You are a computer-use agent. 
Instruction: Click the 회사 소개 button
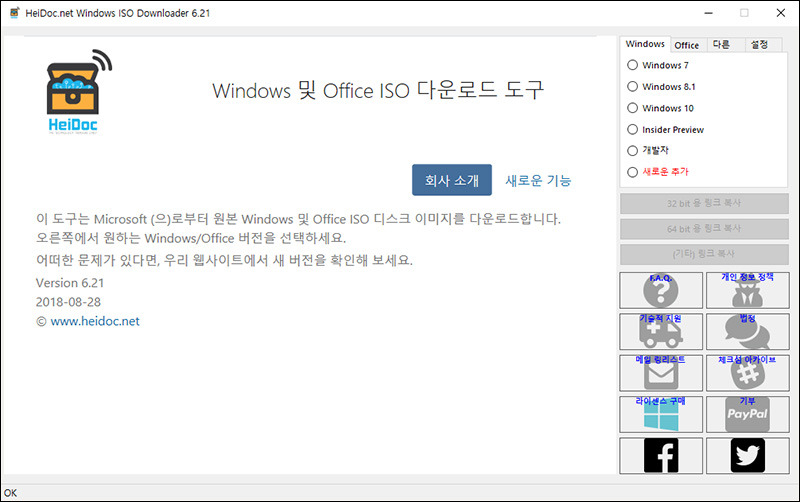(x=452, y=180)
